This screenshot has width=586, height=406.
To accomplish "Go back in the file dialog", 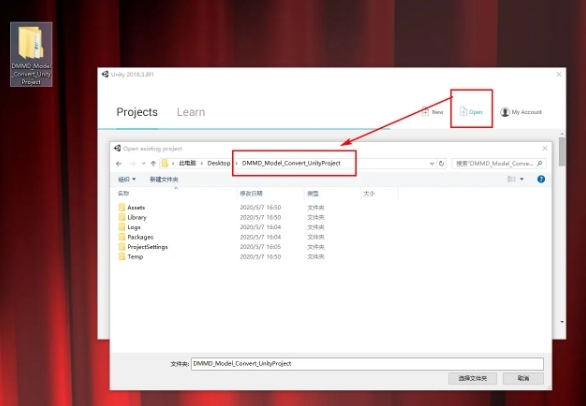I will tap(119, 163).
